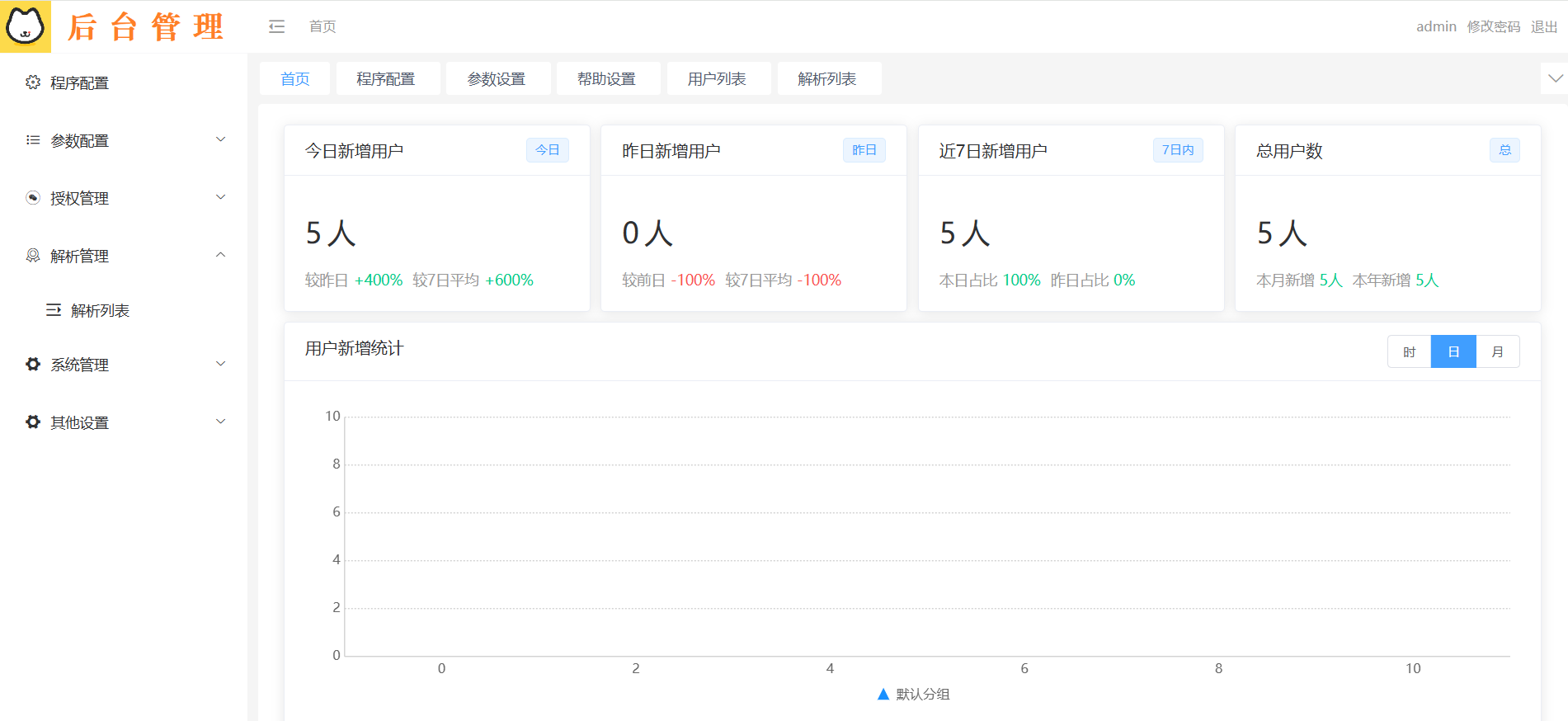The height and width of the screenshot is (721, 1568).
Task: Click the 解析管理 icon in sidebar
Action: (33, 256)
